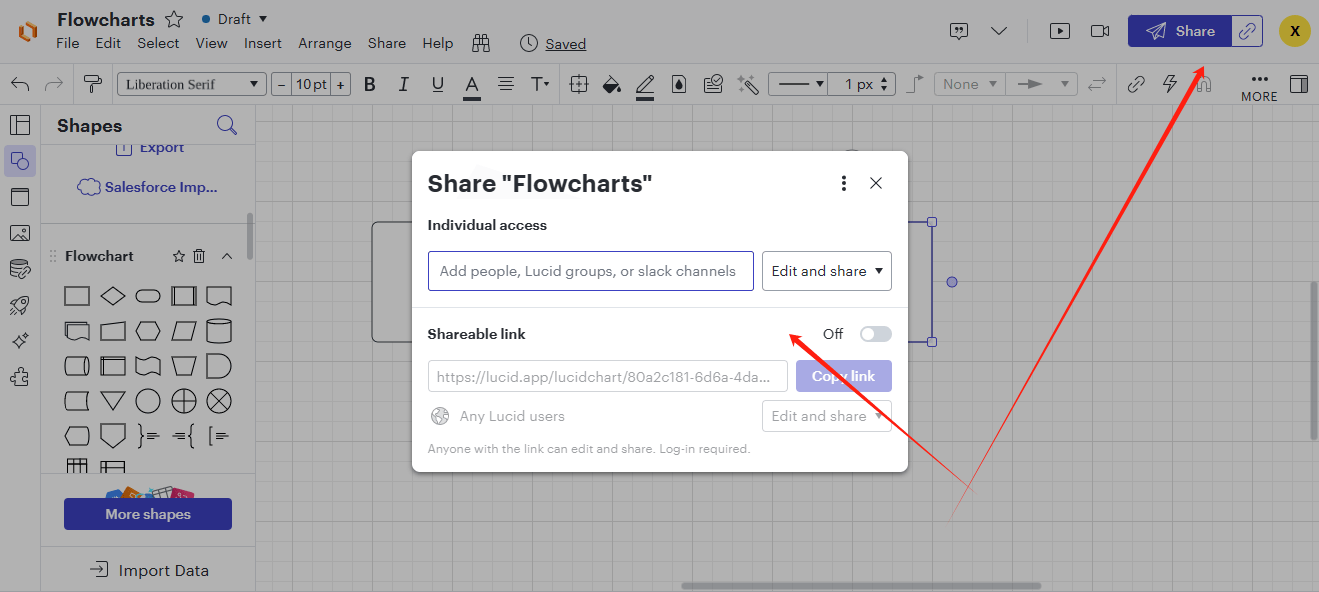
Task: Open the Insert menu
Action: pyautogui.click(x=262, y=43)
